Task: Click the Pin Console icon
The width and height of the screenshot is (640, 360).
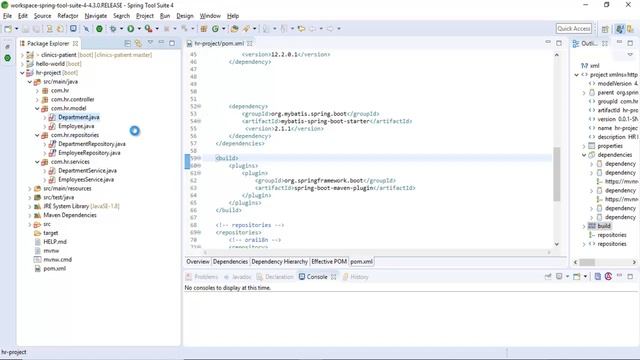Action: coord(548,276)
